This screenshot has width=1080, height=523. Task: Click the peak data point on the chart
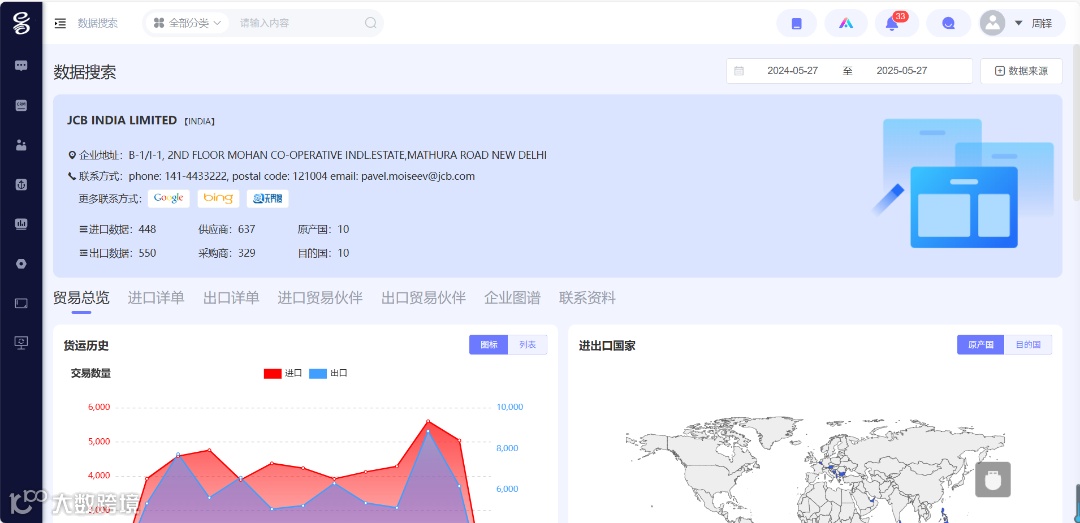(428, 421)
